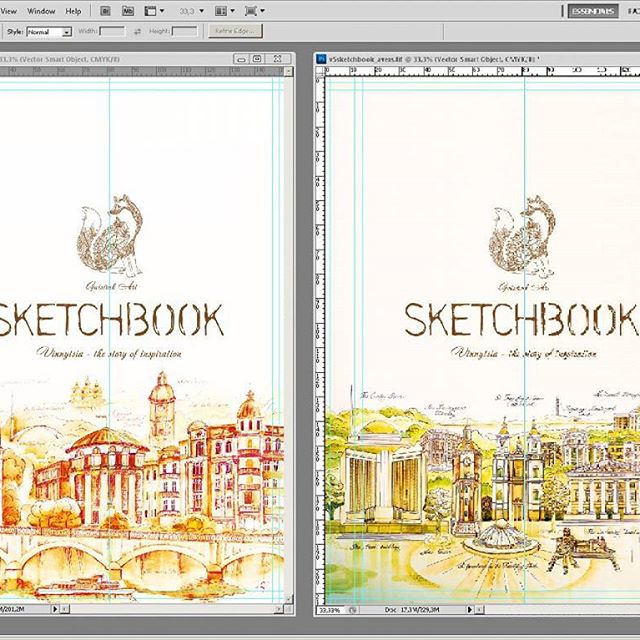
Task: Open the View menu
Action: [8, 11]
